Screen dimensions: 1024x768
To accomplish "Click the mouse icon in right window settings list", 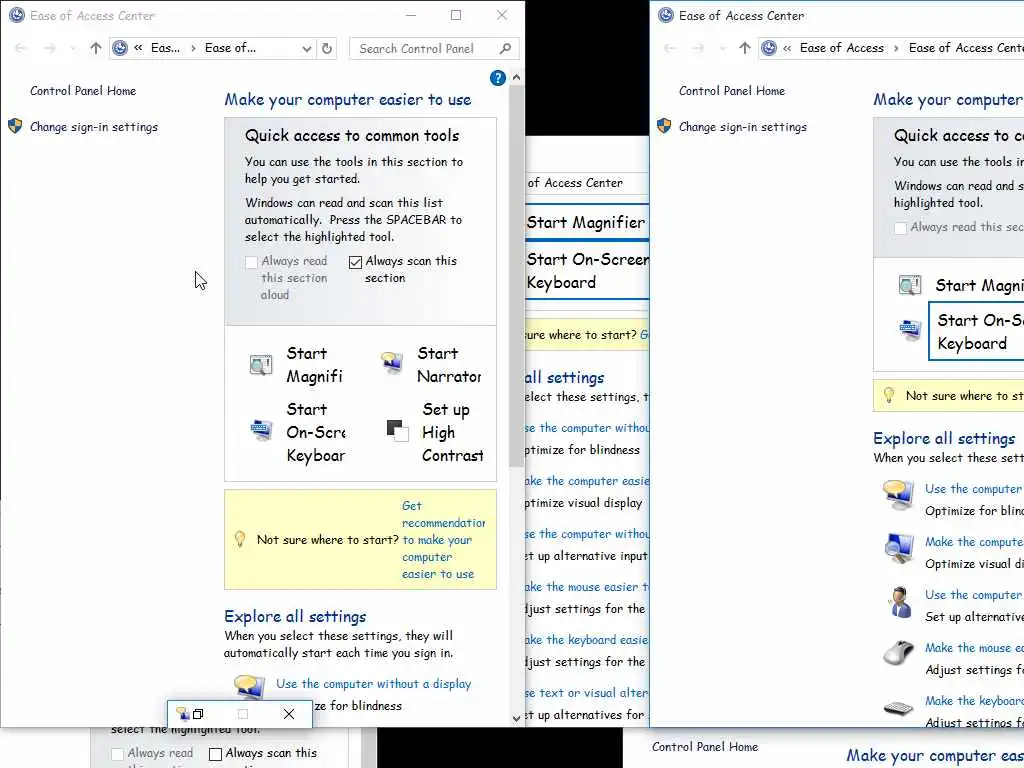I will click(x=899, y=652).
